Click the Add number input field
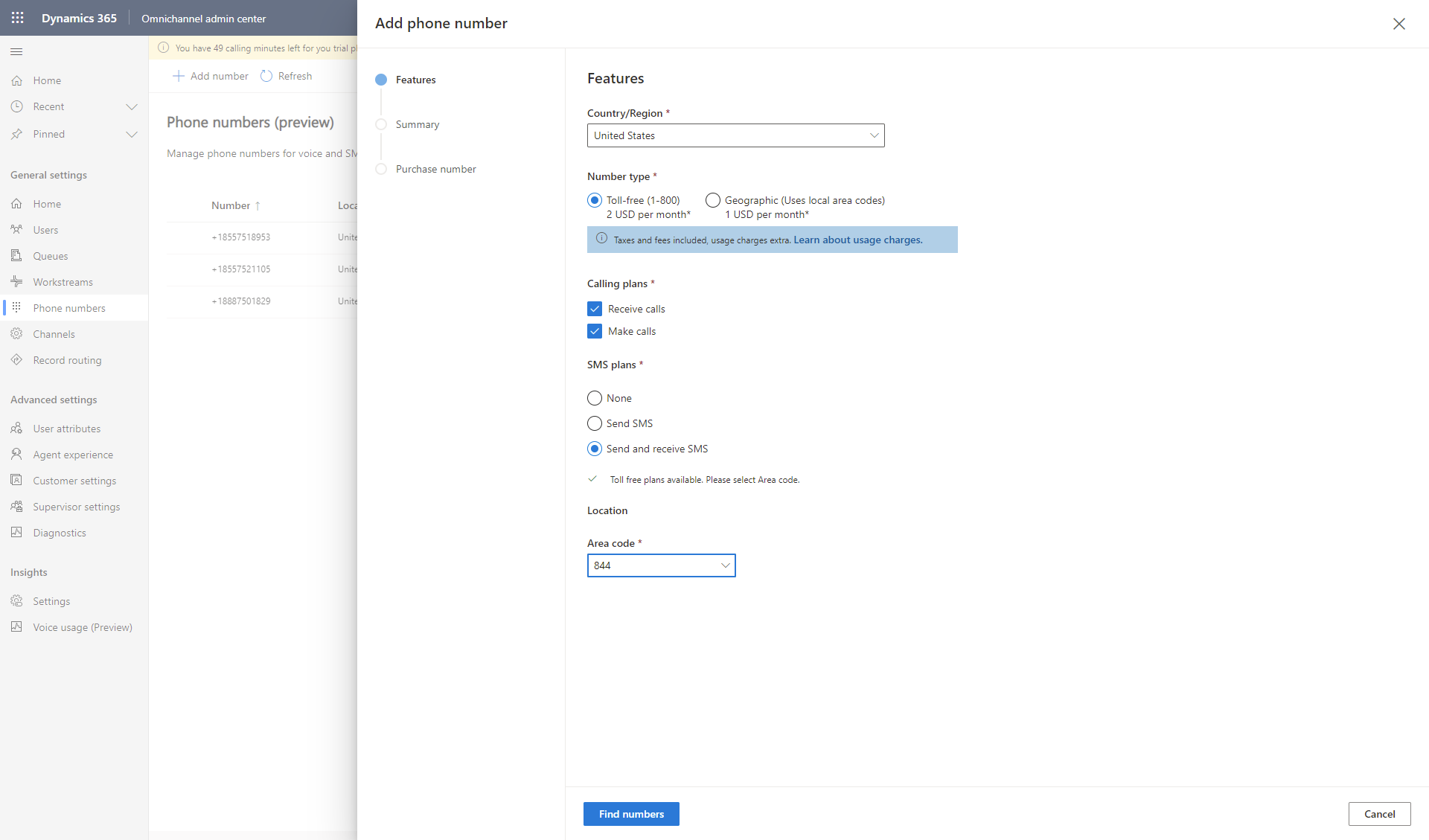 pos(211,75)
